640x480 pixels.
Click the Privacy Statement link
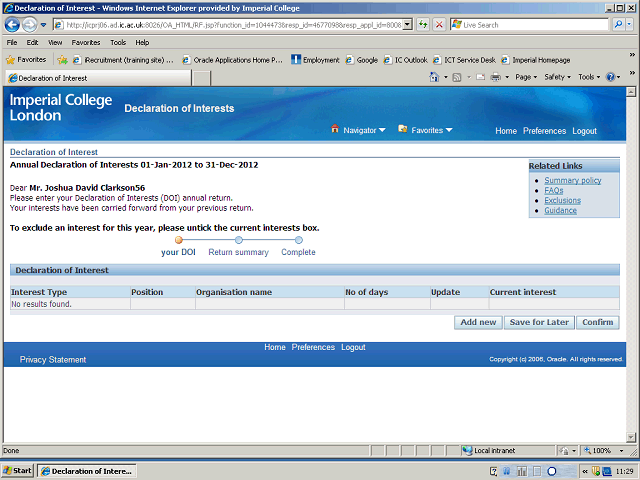click(x=53, y=360)
